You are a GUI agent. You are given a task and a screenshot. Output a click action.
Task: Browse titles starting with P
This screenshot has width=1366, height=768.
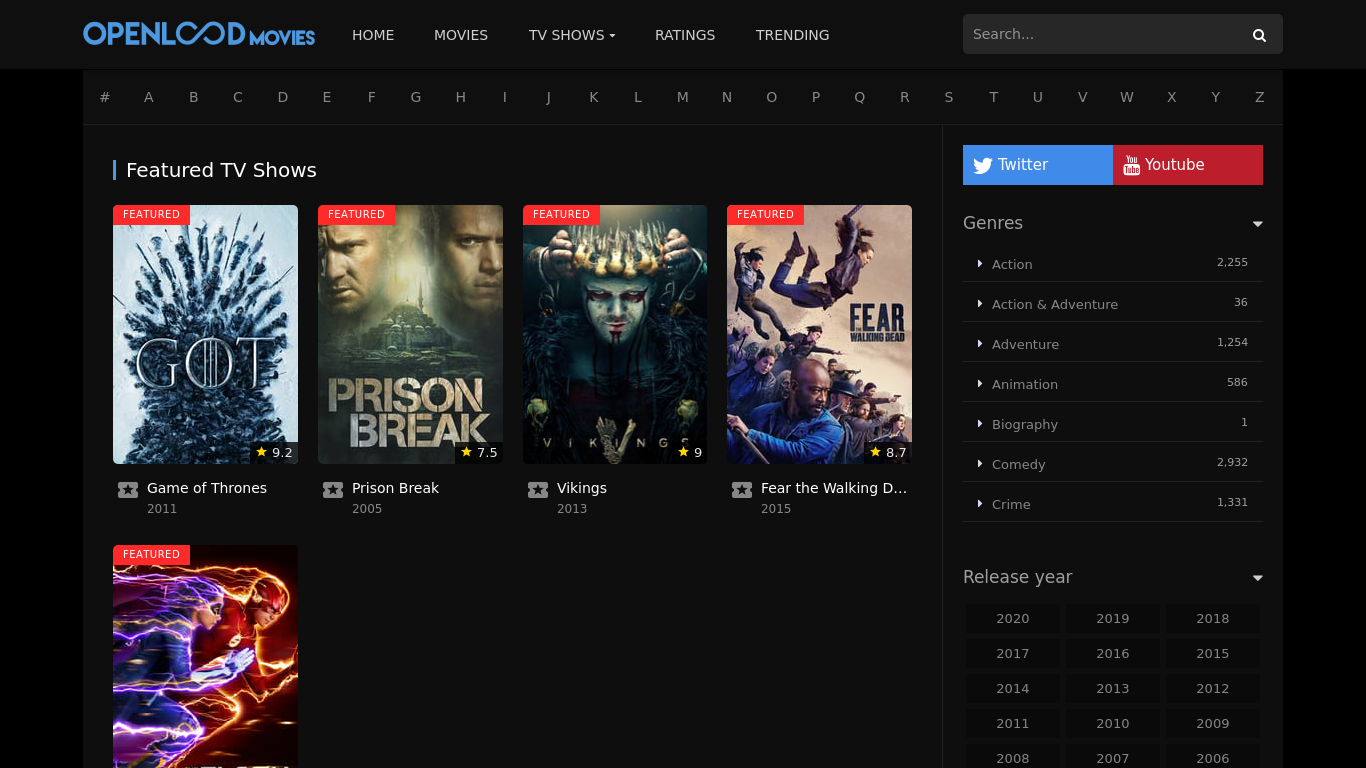[816, 97]
